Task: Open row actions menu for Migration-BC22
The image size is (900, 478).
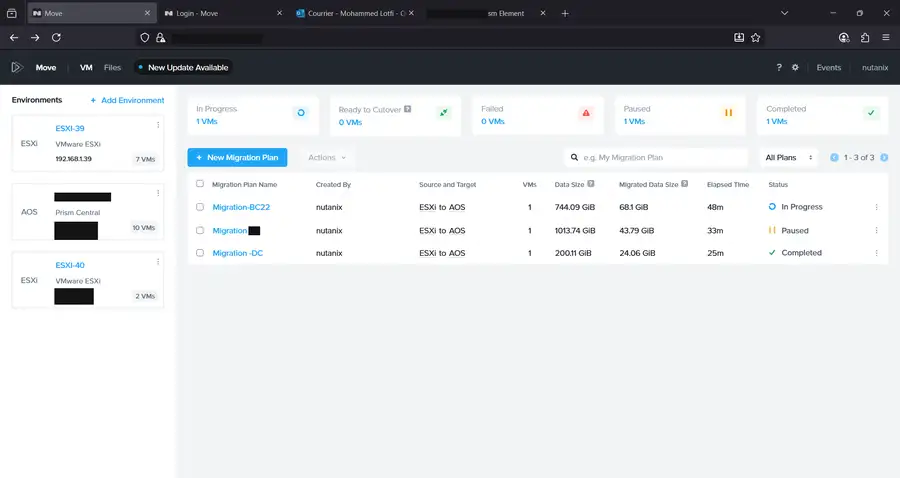Action: [876, 207]
